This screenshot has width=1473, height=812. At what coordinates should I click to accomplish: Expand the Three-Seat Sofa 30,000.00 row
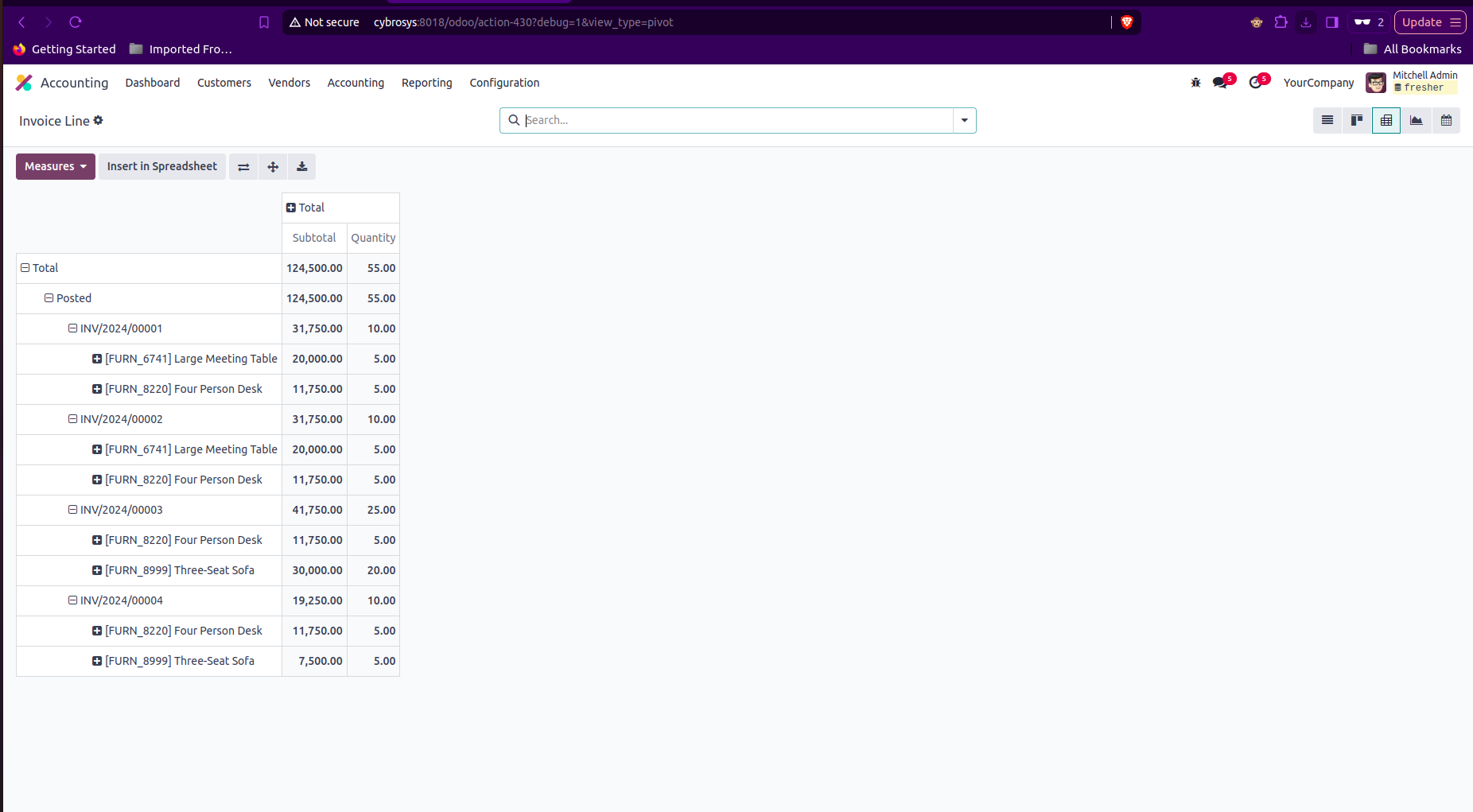pos(173,570)
